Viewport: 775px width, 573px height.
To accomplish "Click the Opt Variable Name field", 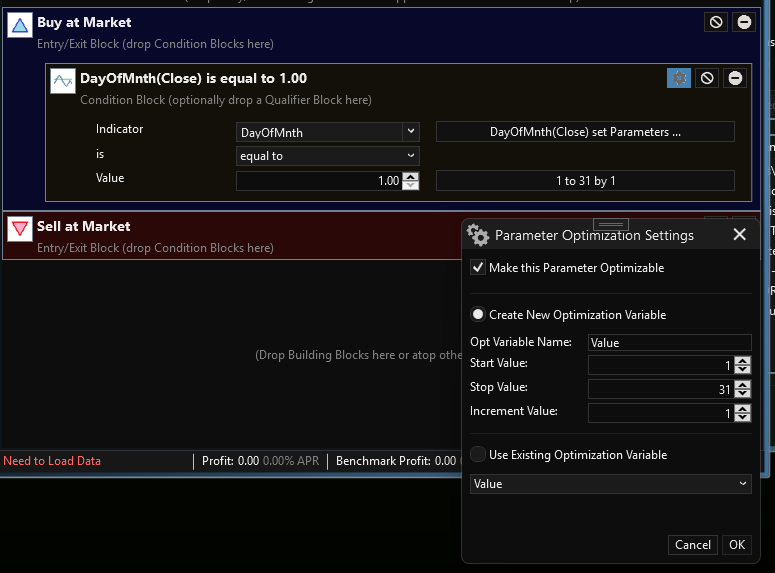I will (x=669, y=343).
